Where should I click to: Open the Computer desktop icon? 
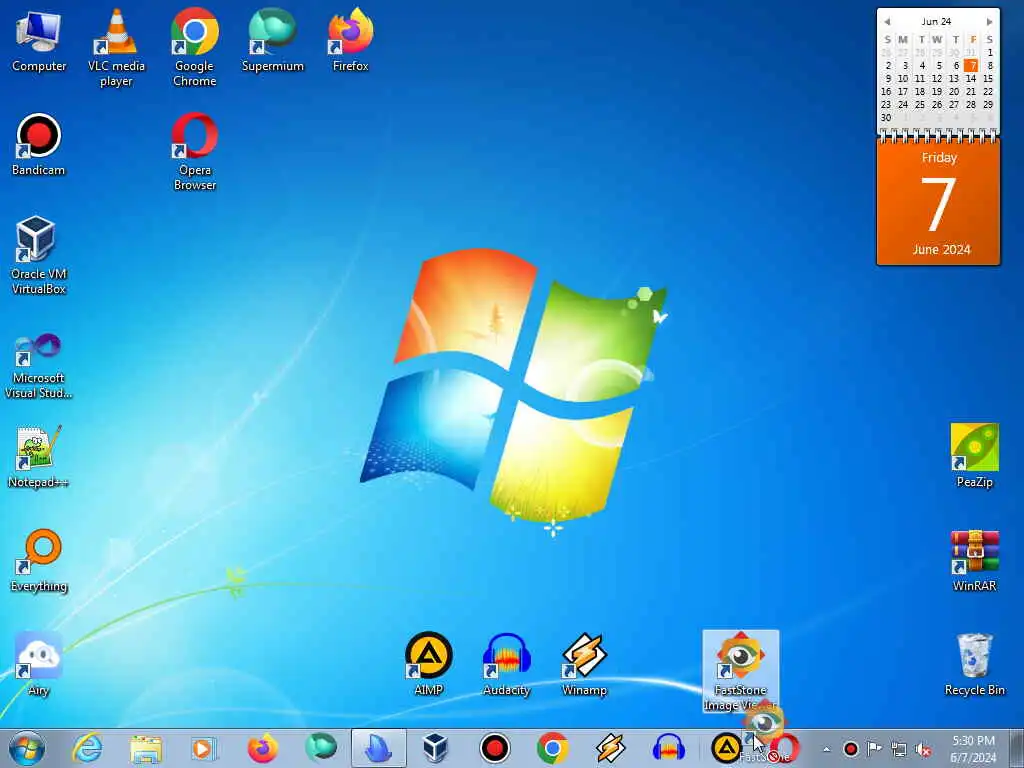39,40
